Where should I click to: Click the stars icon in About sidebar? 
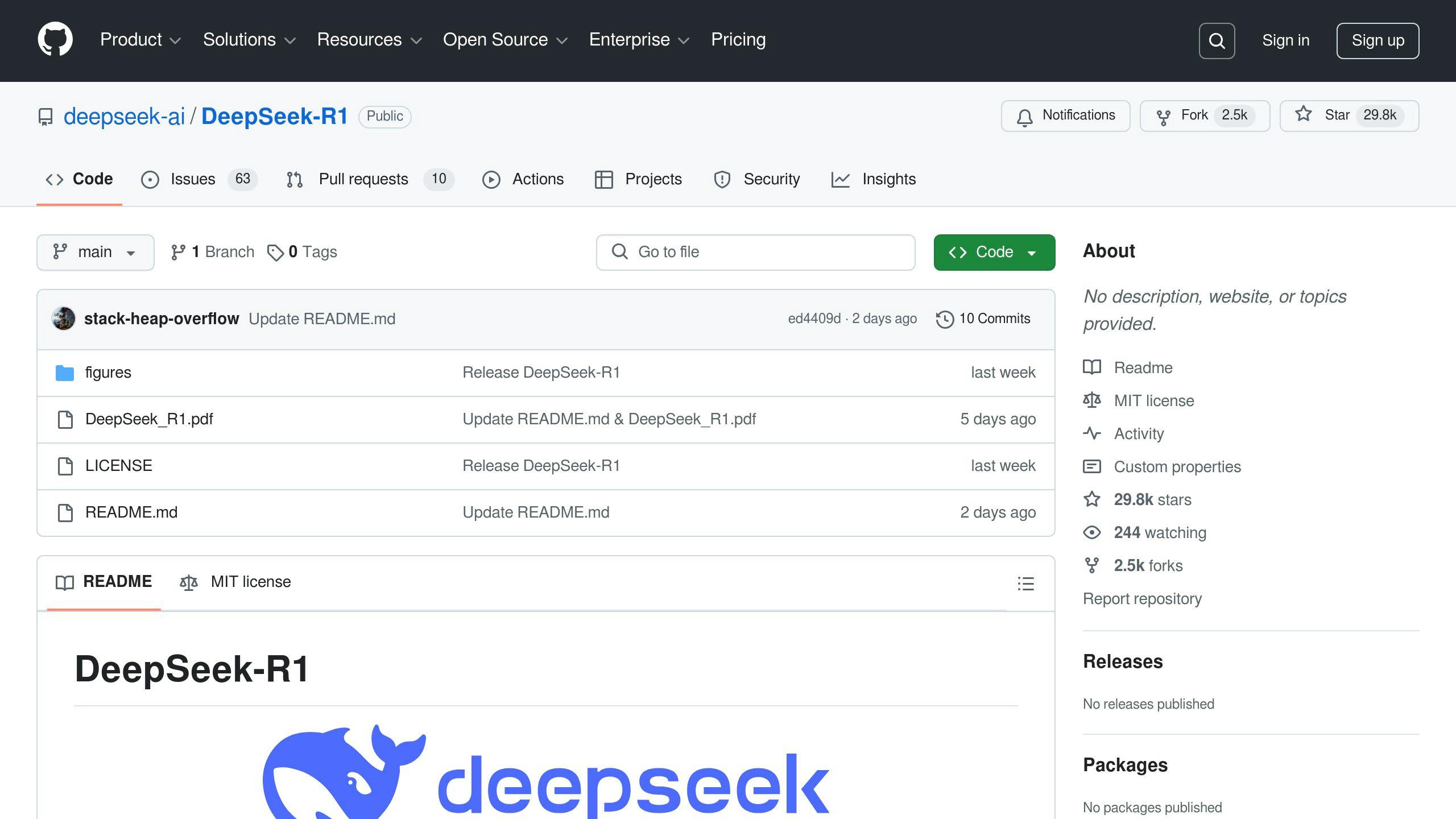tap(1092, 499)
